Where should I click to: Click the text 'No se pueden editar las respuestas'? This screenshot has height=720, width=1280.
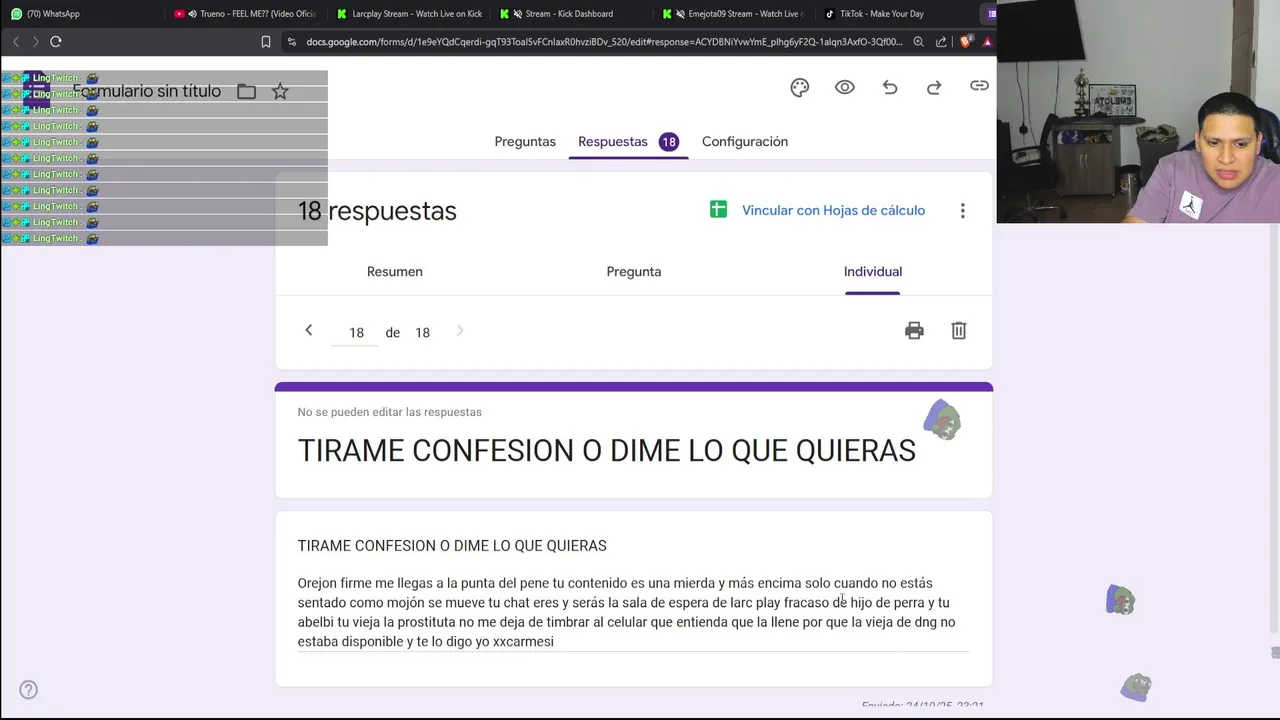coord(389,412)
